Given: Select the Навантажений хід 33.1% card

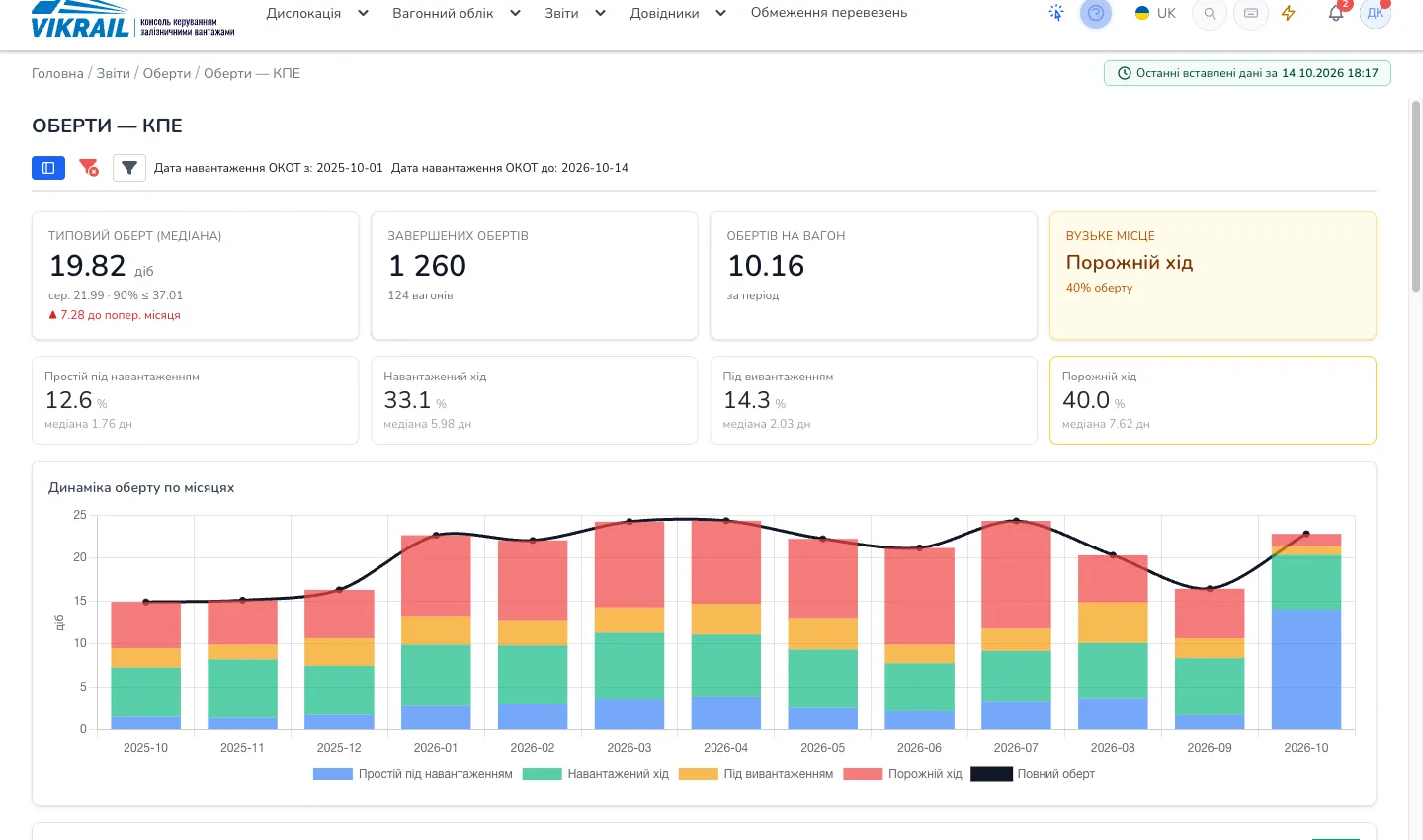Looking at the screenshot, I should 535,400.
